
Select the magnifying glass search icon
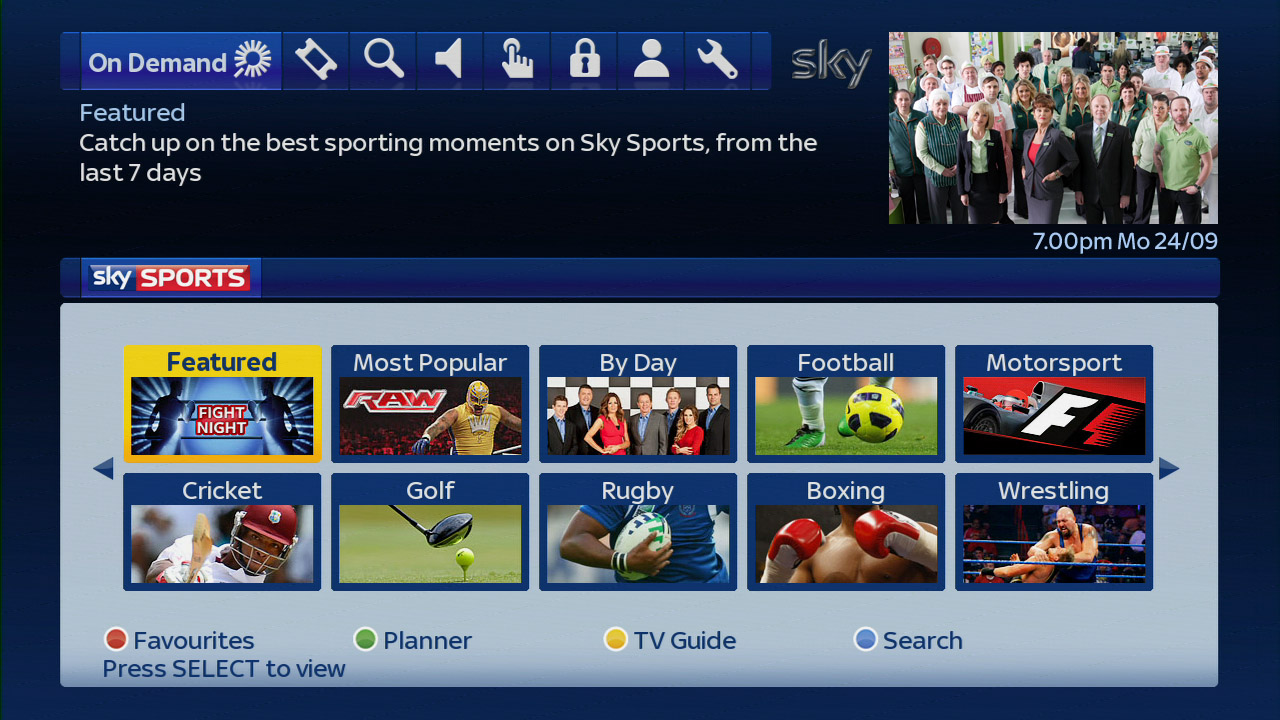click(x=383, y=61)
